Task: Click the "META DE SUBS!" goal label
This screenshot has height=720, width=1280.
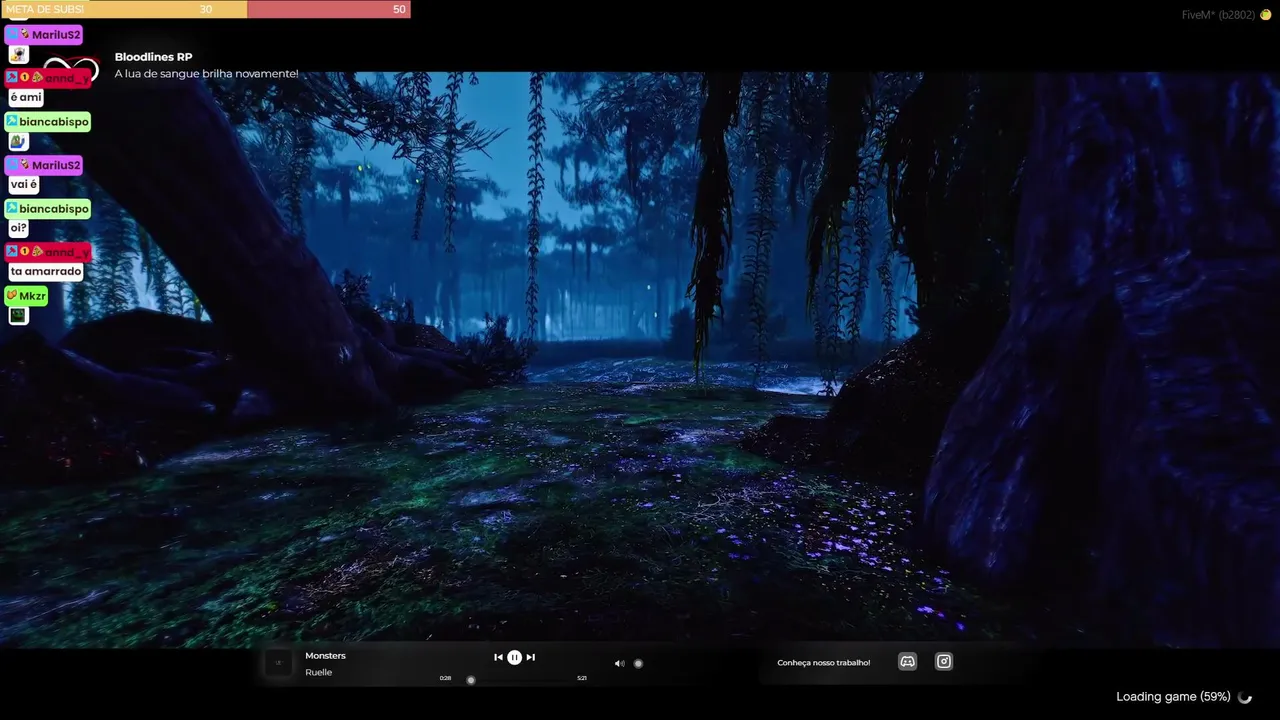Action: coord(45,9)
